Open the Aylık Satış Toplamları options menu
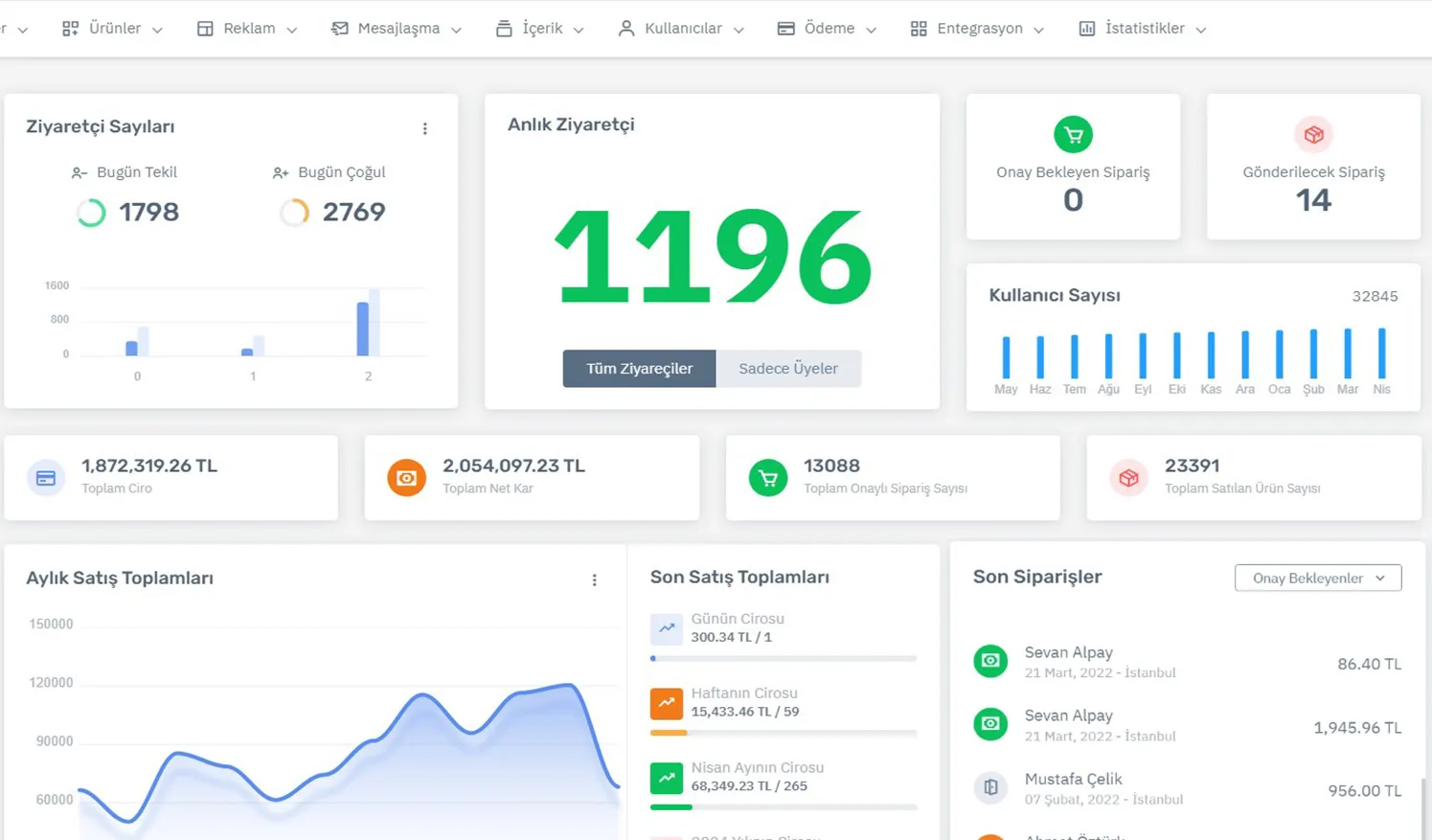 (595, 579)
